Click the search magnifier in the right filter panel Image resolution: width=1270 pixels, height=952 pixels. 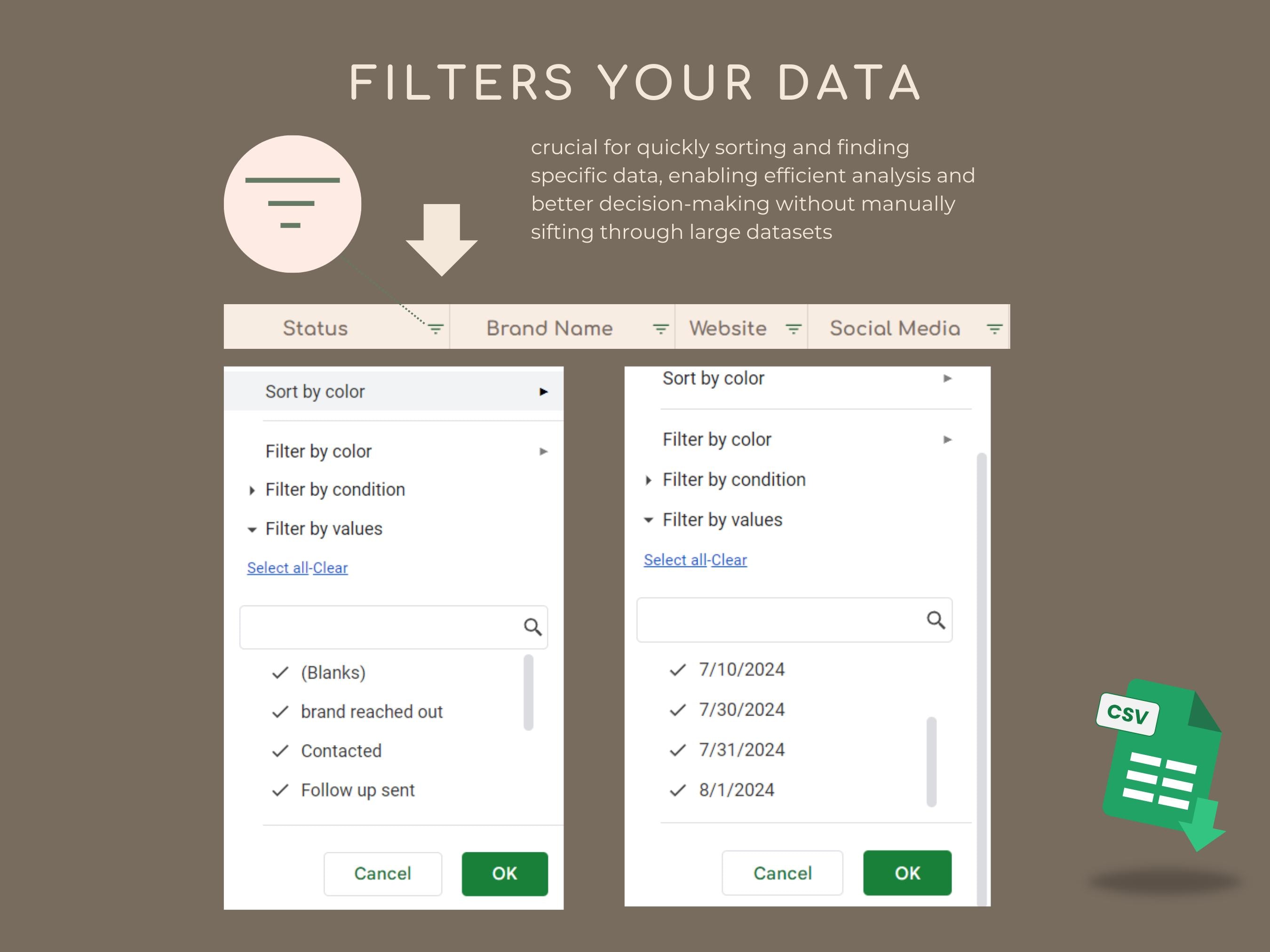(x=937, y=620)
